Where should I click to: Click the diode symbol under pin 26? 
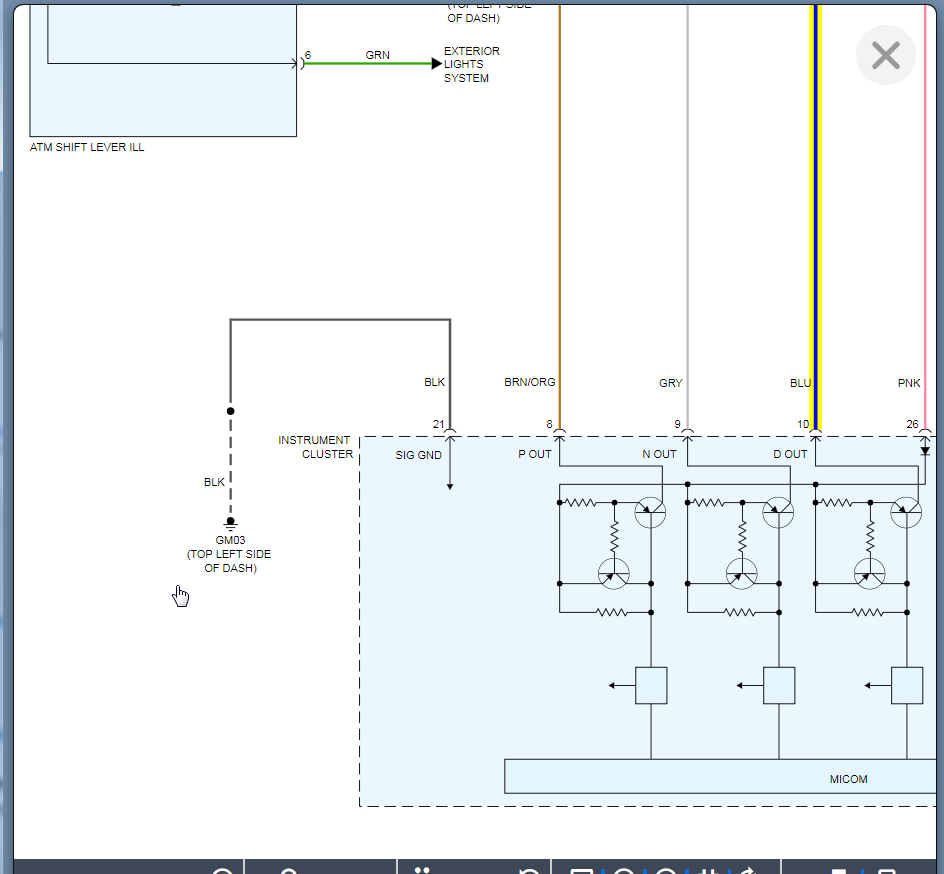point(925,451)
